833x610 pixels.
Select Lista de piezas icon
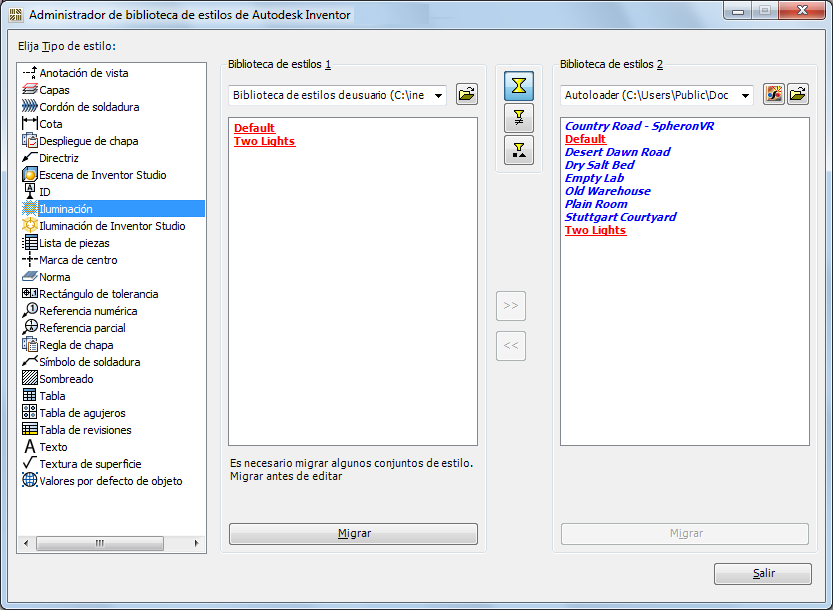pos(30,243)
